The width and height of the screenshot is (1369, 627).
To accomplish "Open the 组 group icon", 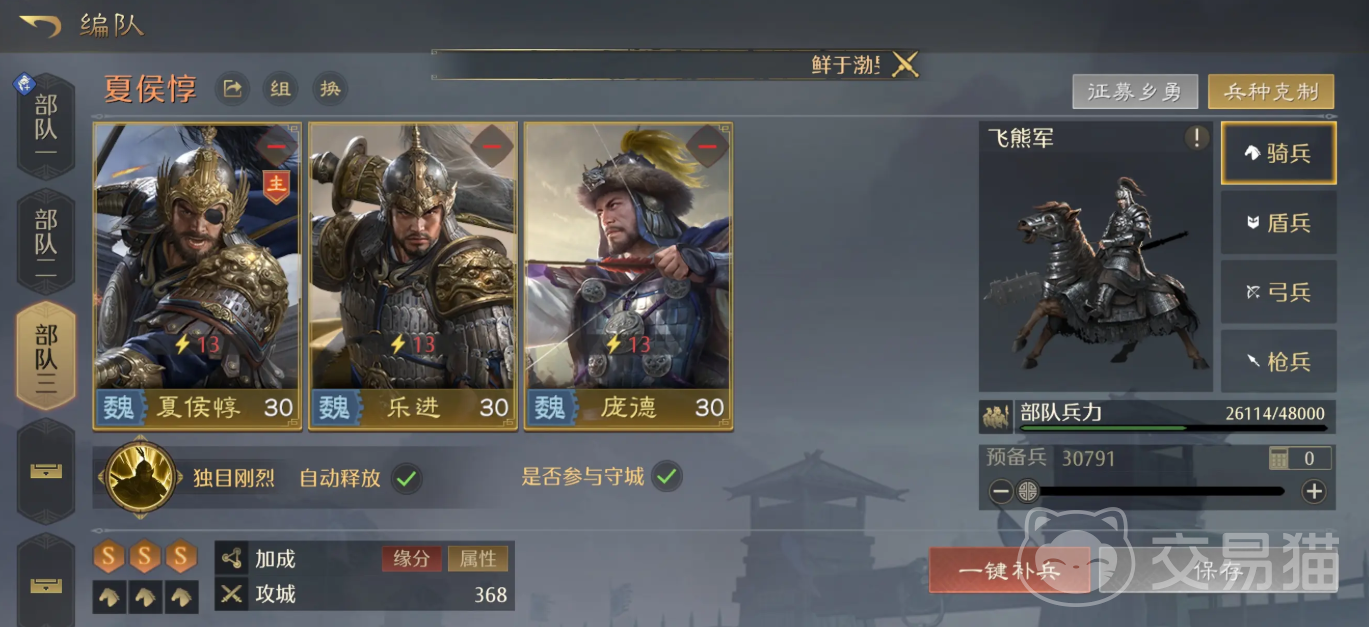I will [280, 89].
